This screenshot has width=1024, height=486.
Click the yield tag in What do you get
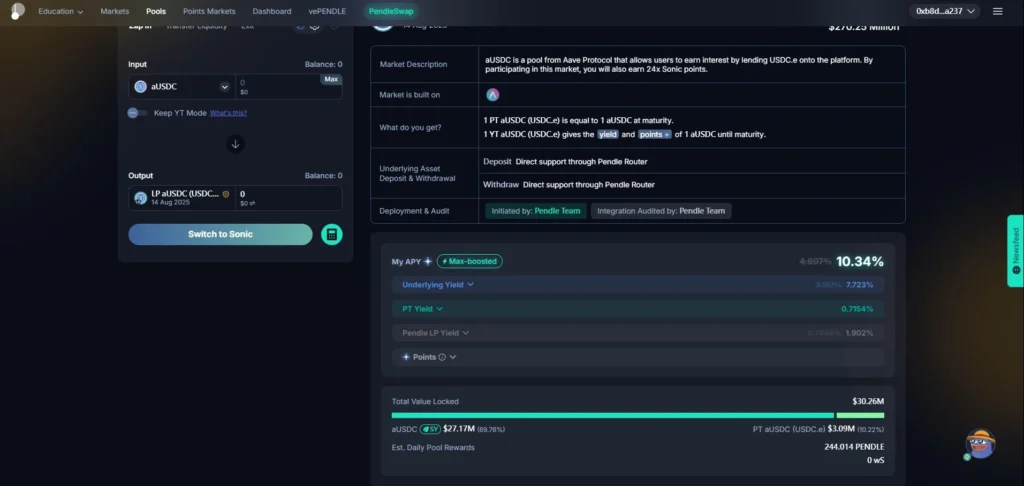[608, 135]
